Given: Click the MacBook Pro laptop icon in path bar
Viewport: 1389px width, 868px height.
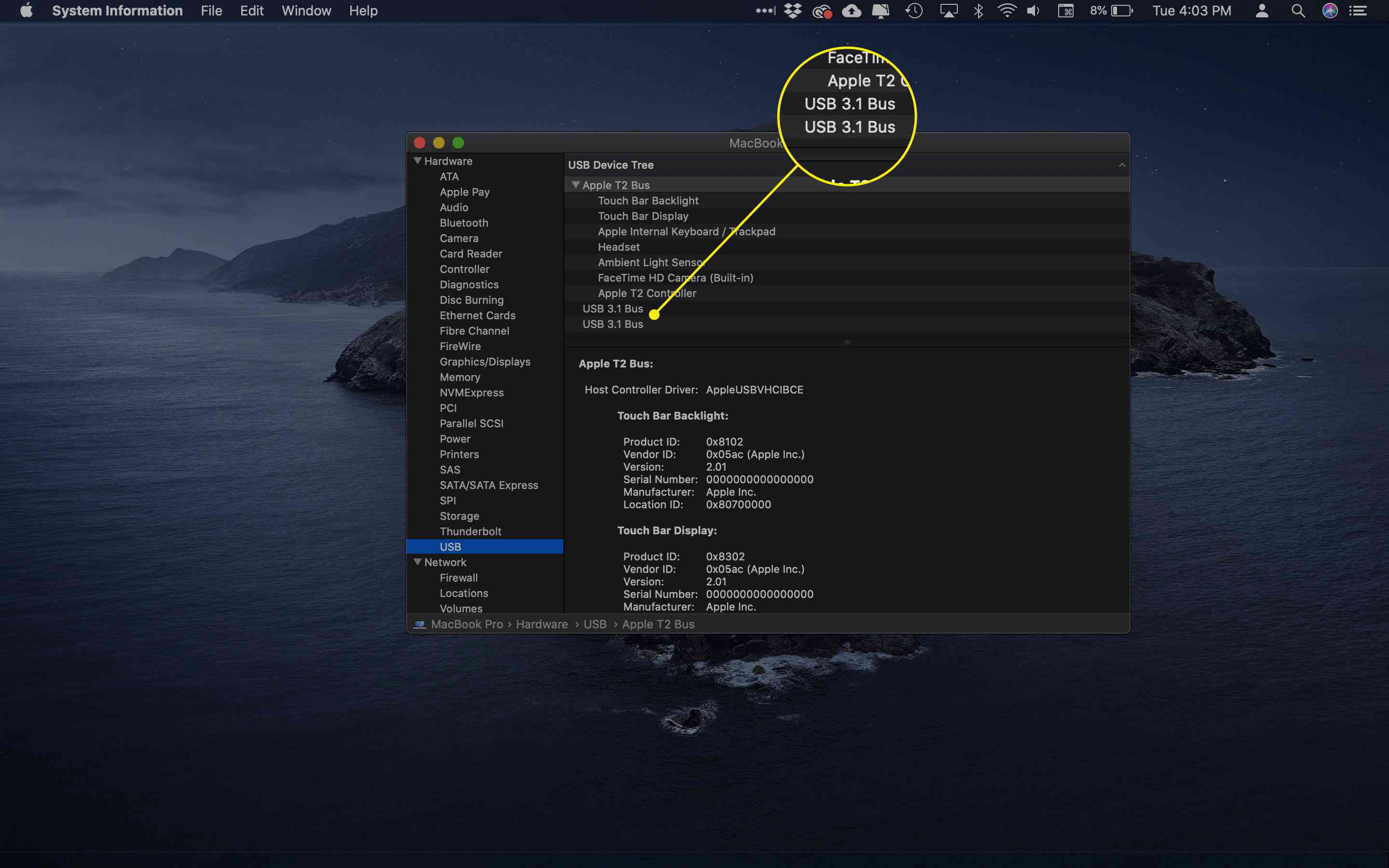Looking at the screenshot, I should click(x=420, y=624).
